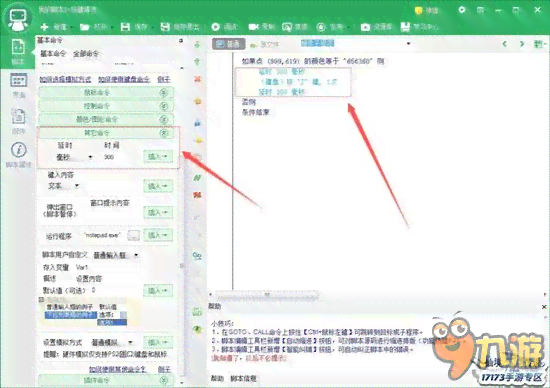
Task: Click the green eye icon in vertical toolbar
Action: [x=197, y=329]
